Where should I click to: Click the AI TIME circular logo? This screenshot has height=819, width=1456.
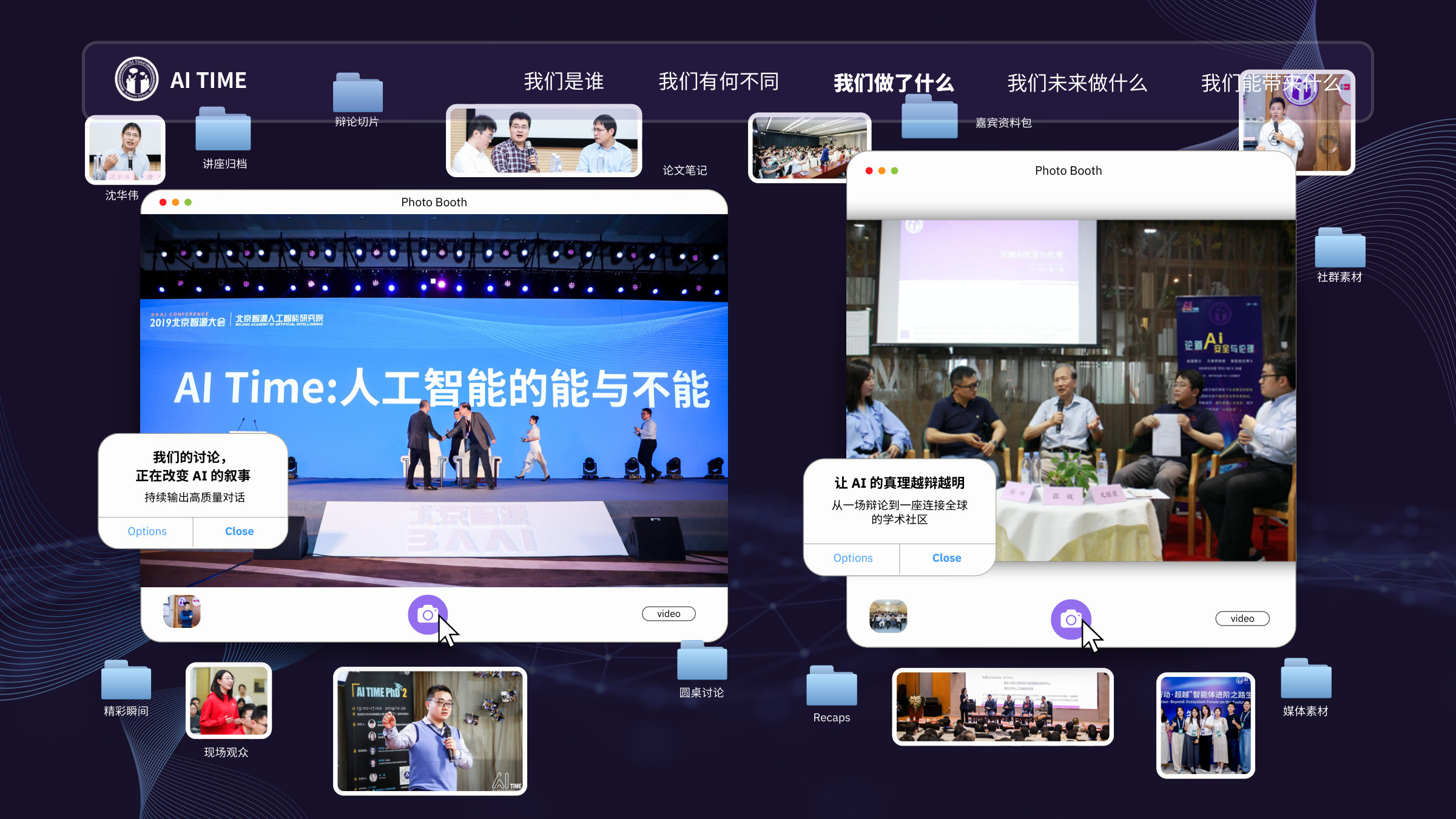(136, 79)
